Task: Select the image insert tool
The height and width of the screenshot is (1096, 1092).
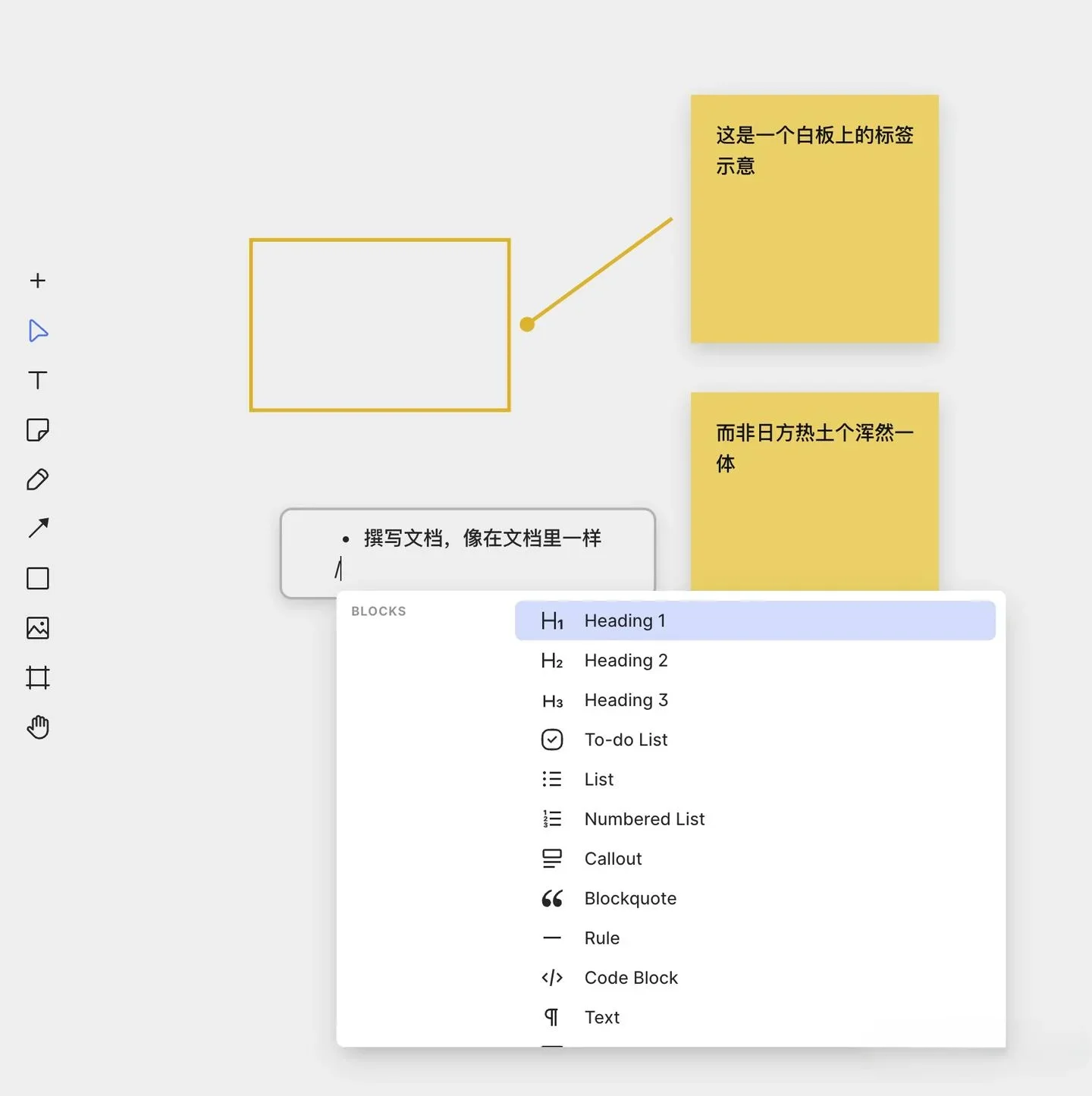Action: coord(38,628)
